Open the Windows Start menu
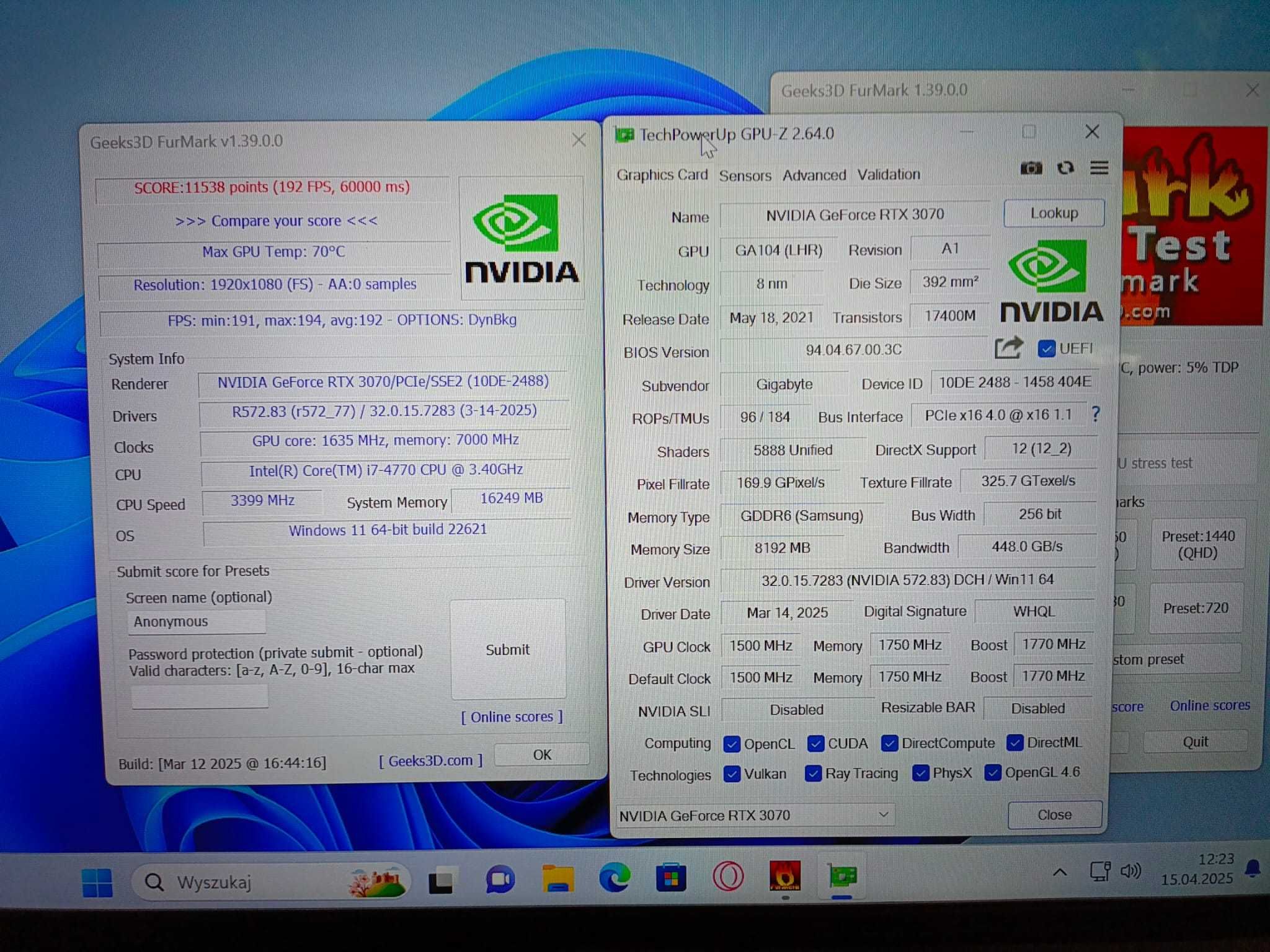Screen dimensions: 1270x952 (x=97, y=882)
